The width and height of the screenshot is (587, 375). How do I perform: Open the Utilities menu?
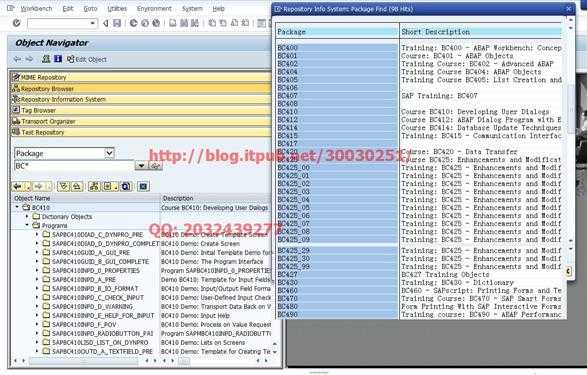click(x=117, y=8)
